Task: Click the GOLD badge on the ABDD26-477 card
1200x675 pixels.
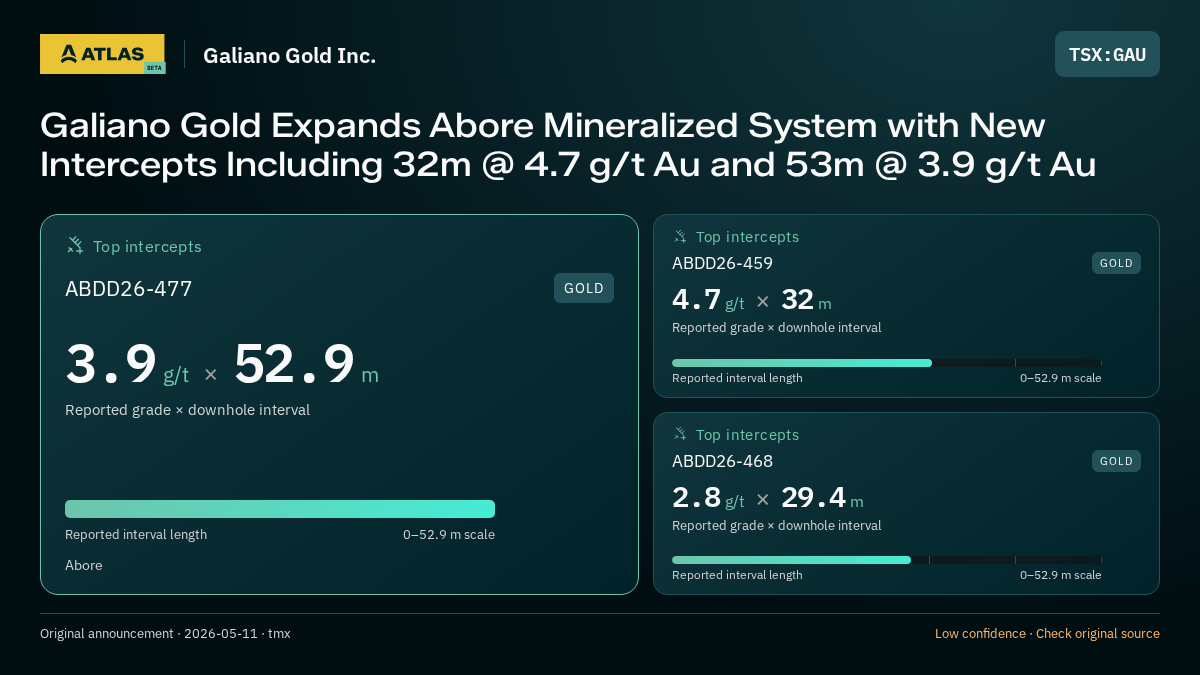Action: 584,288
